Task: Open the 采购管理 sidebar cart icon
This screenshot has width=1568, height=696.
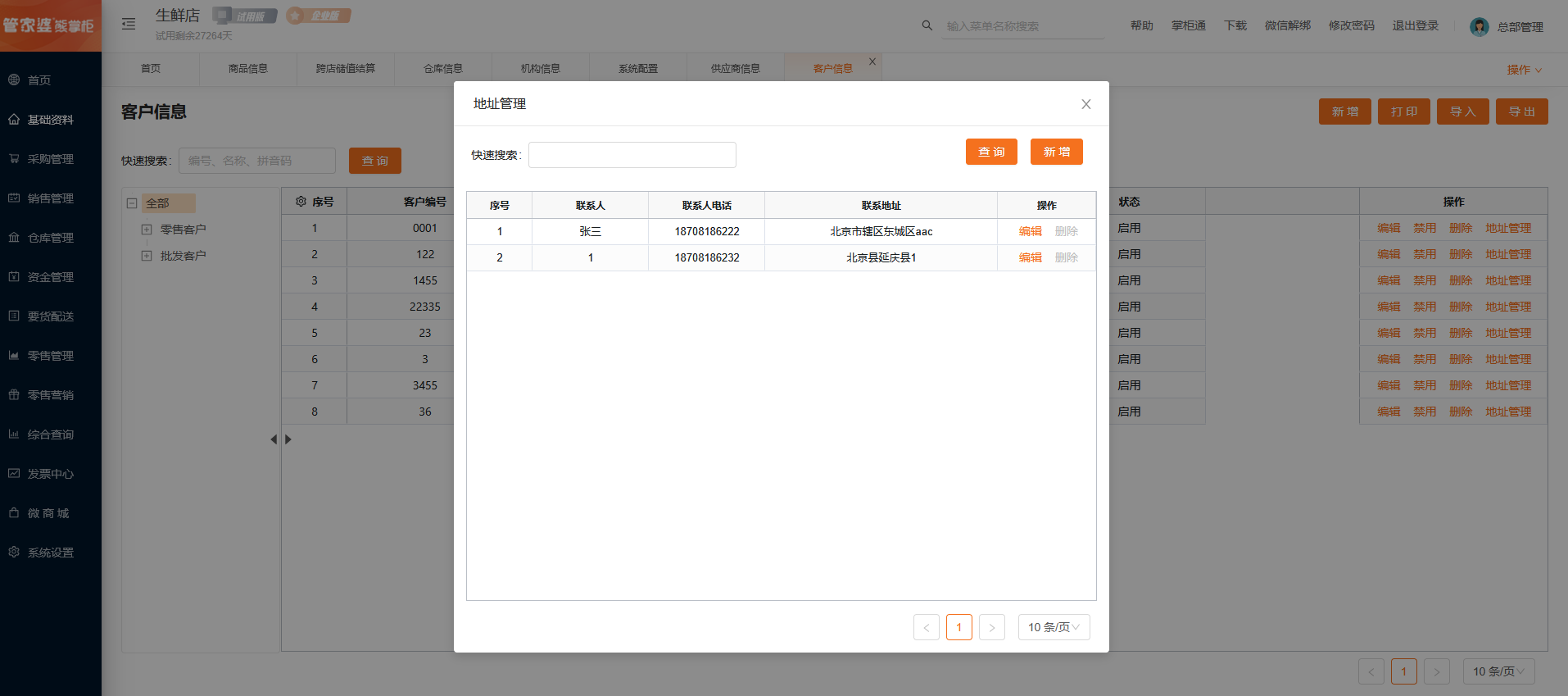Action: click(14, 159)
